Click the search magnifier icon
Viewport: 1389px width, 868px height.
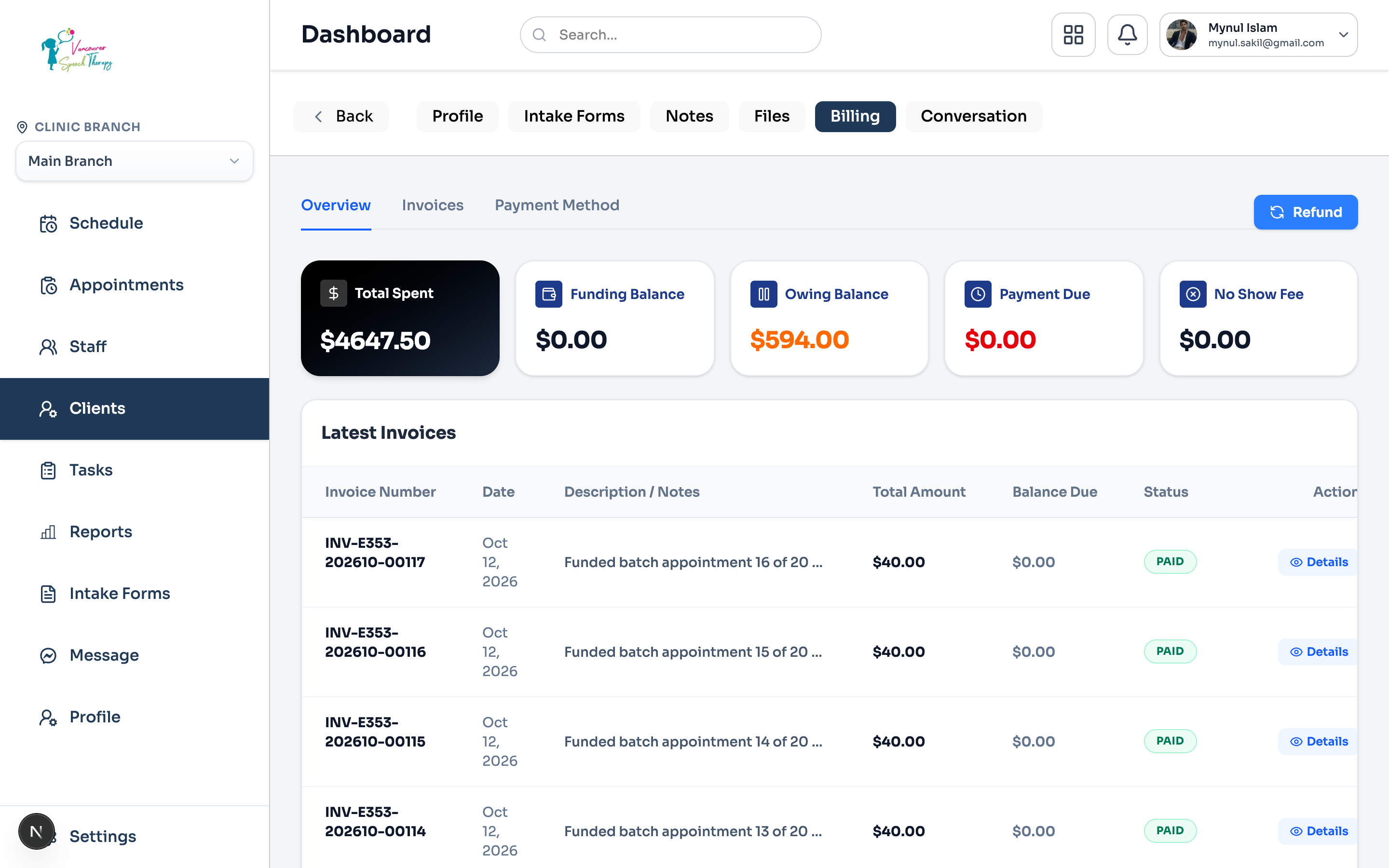click(539, 35)
